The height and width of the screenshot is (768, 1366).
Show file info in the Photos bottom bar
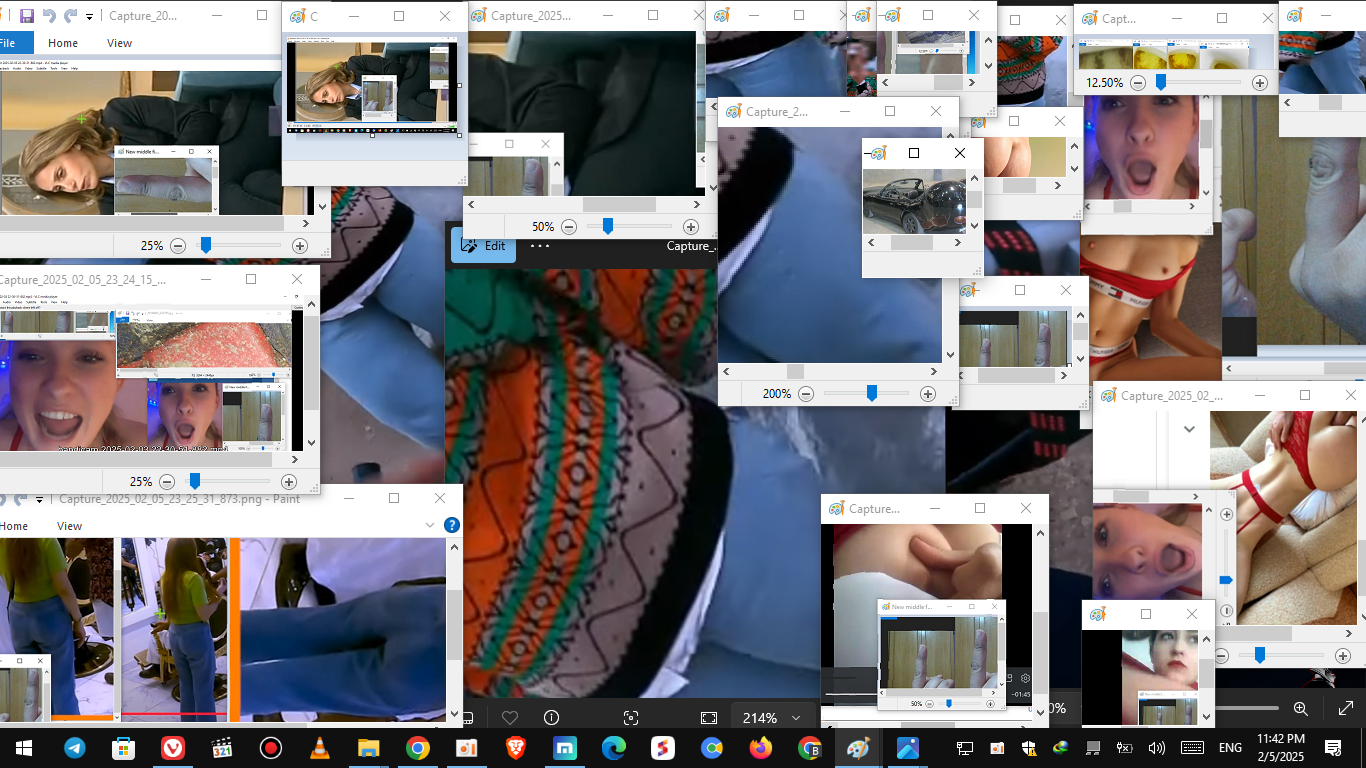551,718
